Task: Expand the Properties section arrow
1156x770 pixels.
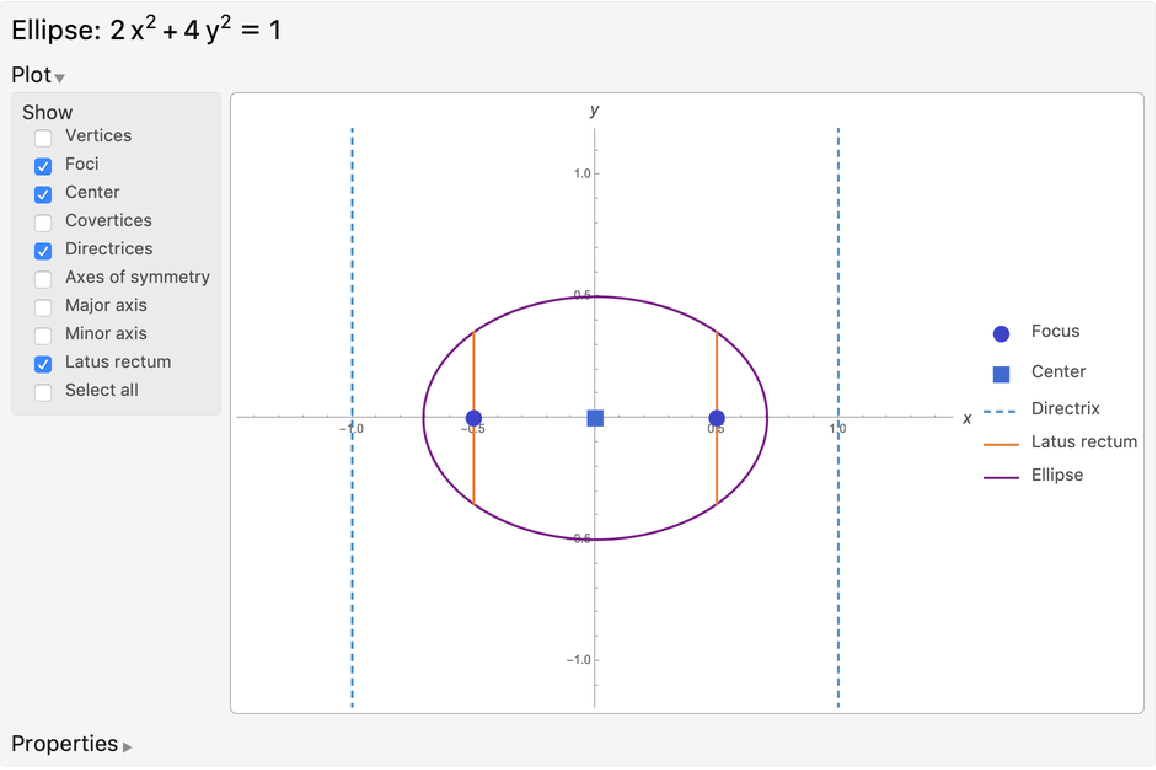Action: pos(127,746)
